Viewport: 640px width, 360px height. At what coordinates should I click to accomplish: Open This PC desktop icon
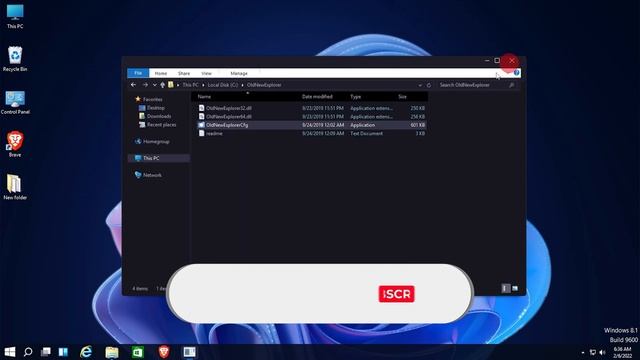[15, 17]
